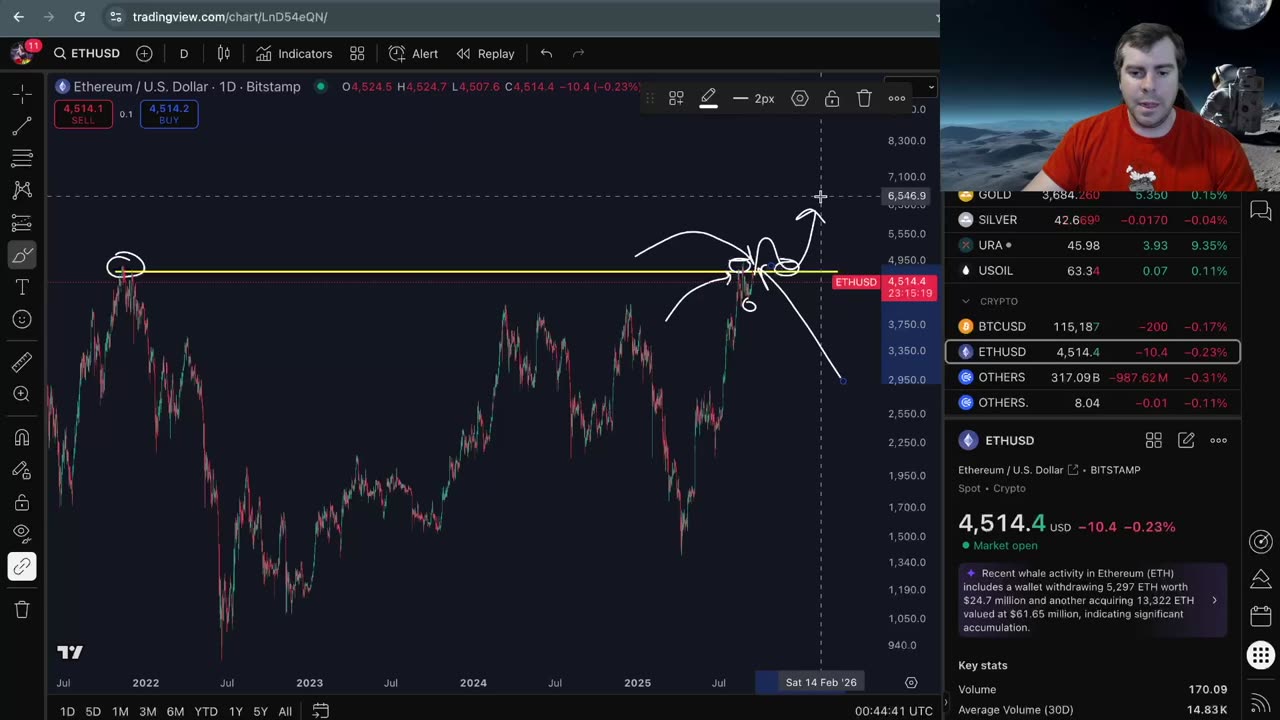The width and height of the screenshot is (1280, 720).
Task: Lock the selected drawing
Action: [832, 98]
